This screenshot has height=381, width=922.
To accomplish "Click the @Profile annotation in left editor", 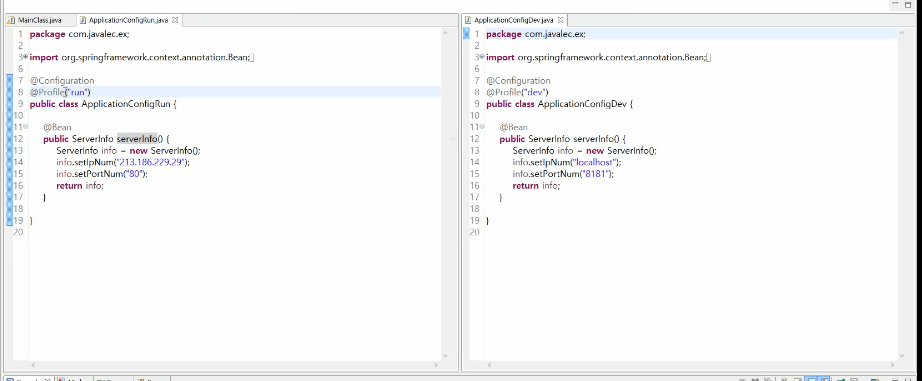I will [x=48, y=92].
